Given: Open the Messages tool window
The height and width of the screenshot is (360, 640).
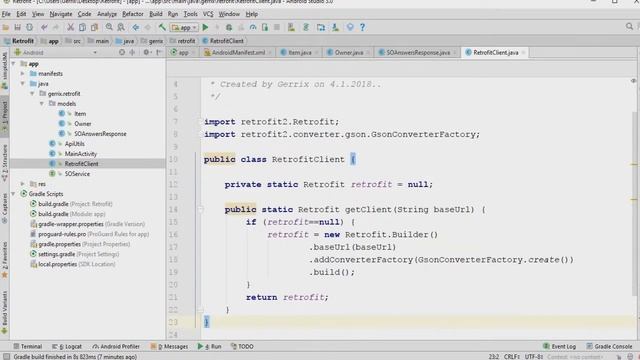Looking at the screenshot, I should pos(169,346).
